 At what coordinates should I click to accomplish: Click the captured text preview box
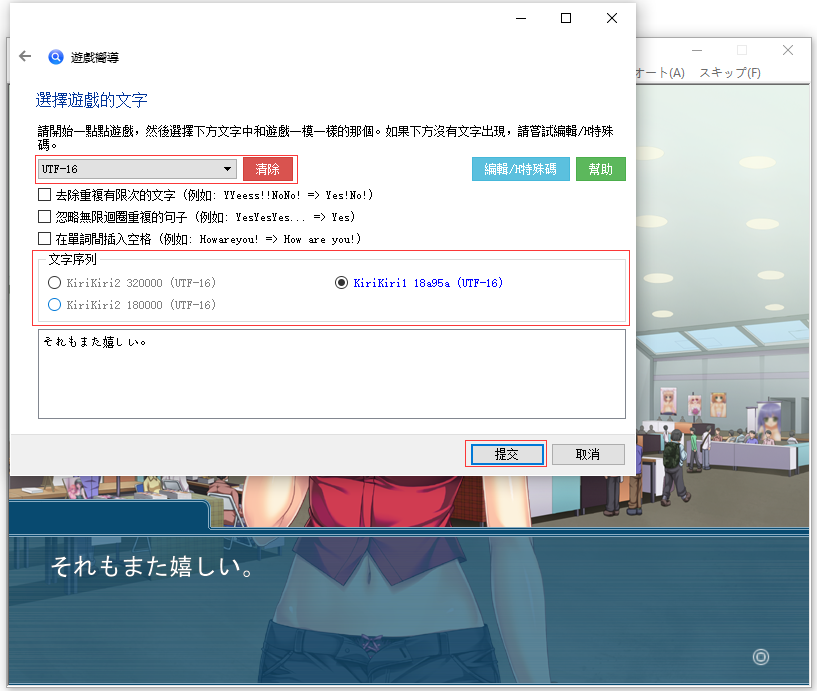click(x=332, y=374)
